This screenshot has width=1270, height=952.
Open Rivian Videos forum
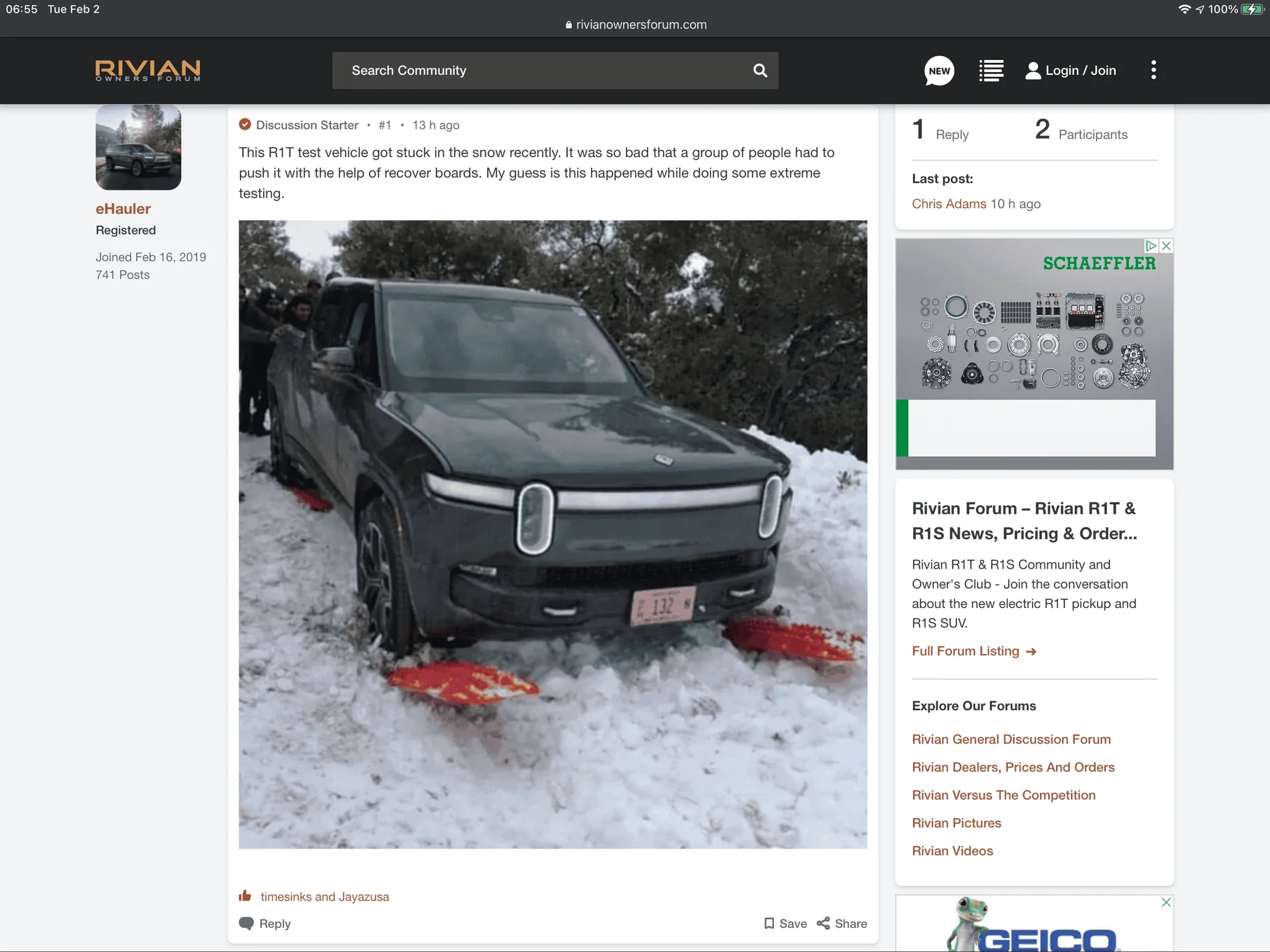pos(952,850)
